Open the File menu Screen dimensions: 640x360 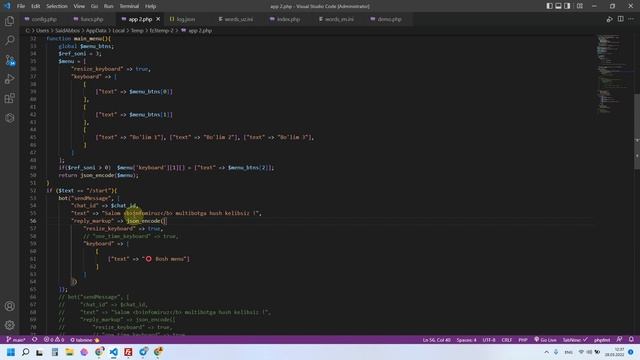tap(21, 6)
